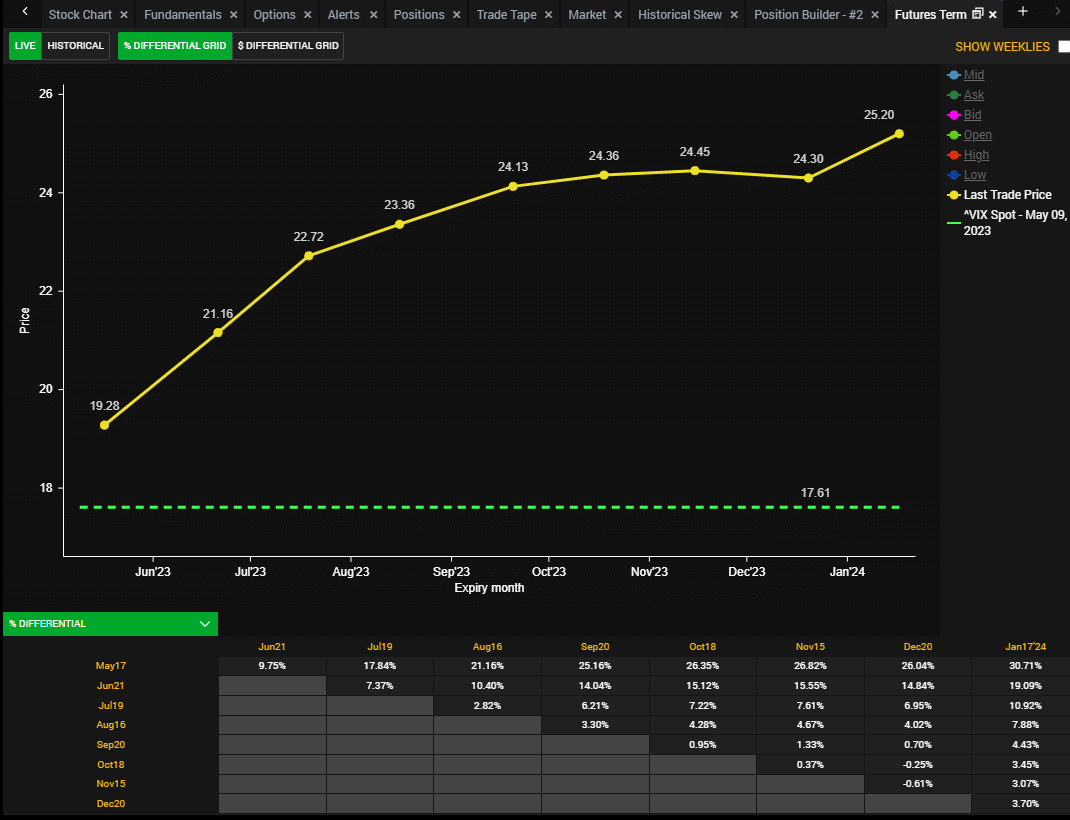
Task: Close the Position Builder - #2 tab
Action: click(875, 14)
